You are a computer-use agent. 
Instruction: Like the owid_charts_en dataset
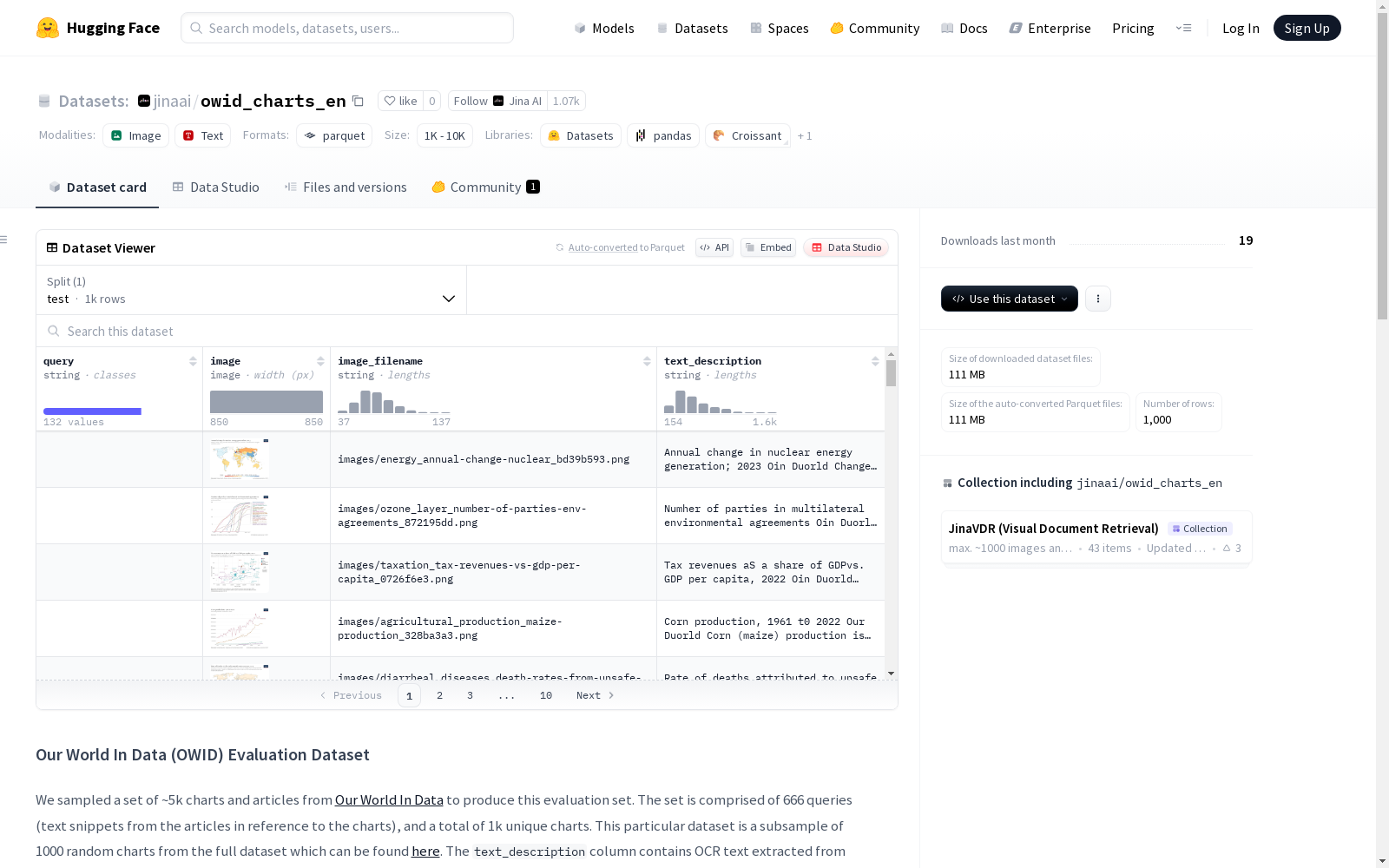coord(401,101)
